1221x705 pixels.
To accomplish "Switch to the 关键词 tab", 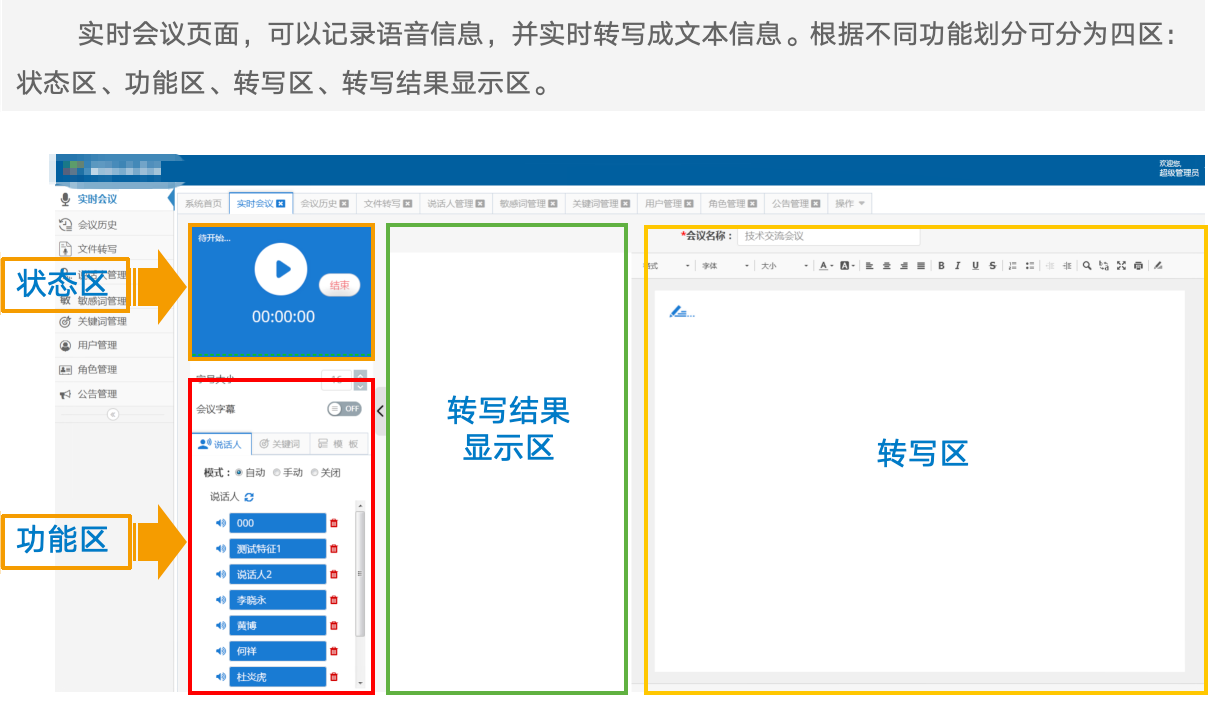I will pos(280,443).
